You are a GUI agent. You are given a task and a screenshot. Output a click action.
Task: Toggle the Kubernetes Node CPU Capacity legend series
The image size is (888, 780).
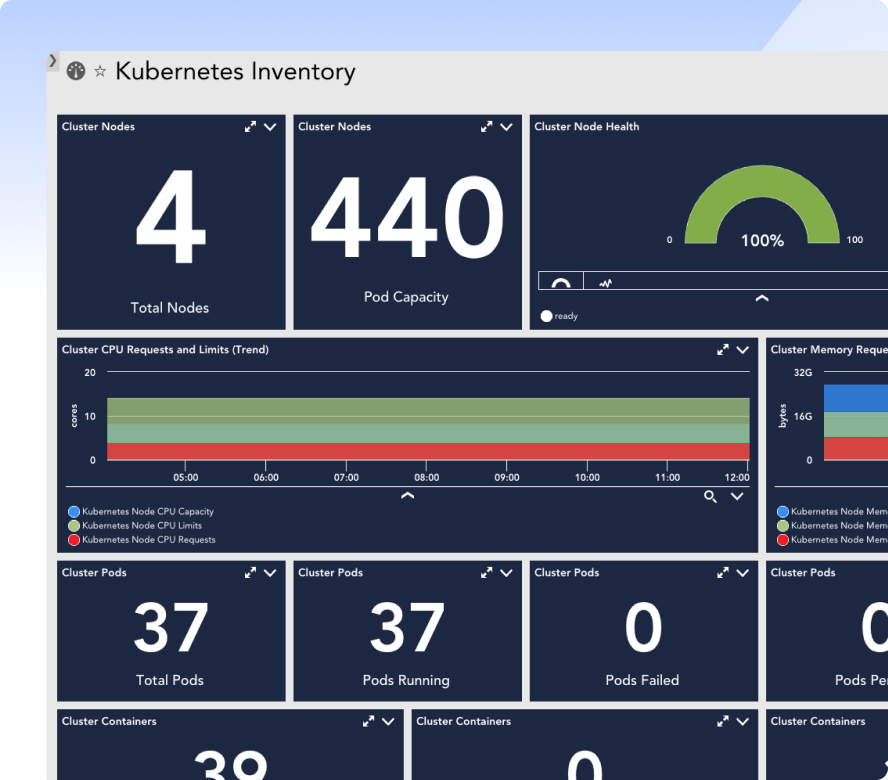[141, 512]
